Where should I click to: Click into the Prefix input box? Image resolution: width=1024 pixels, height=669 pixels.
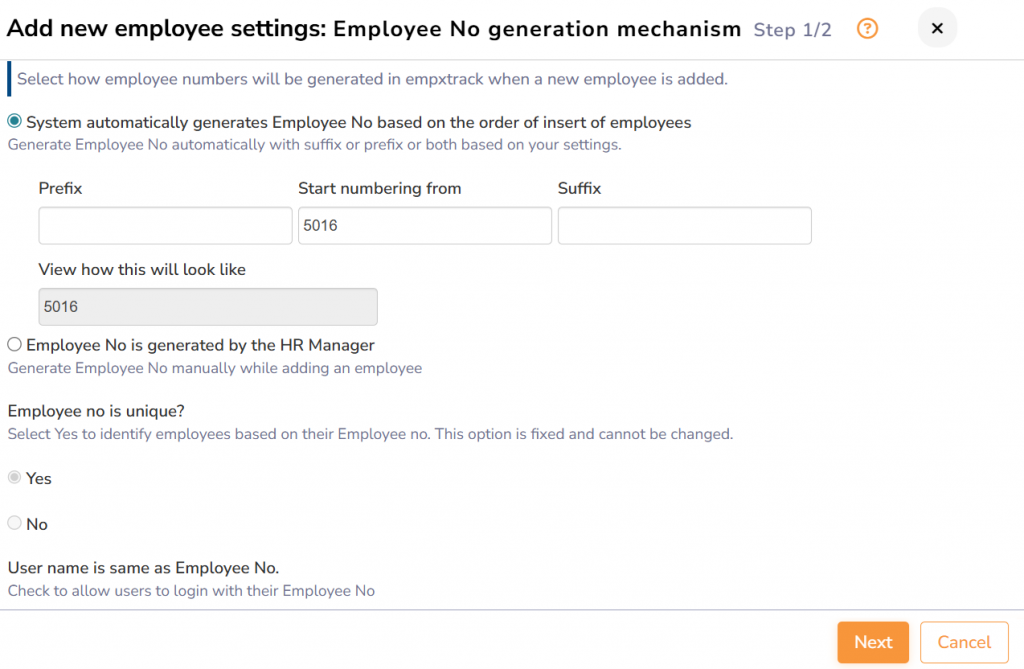(165, 226)
